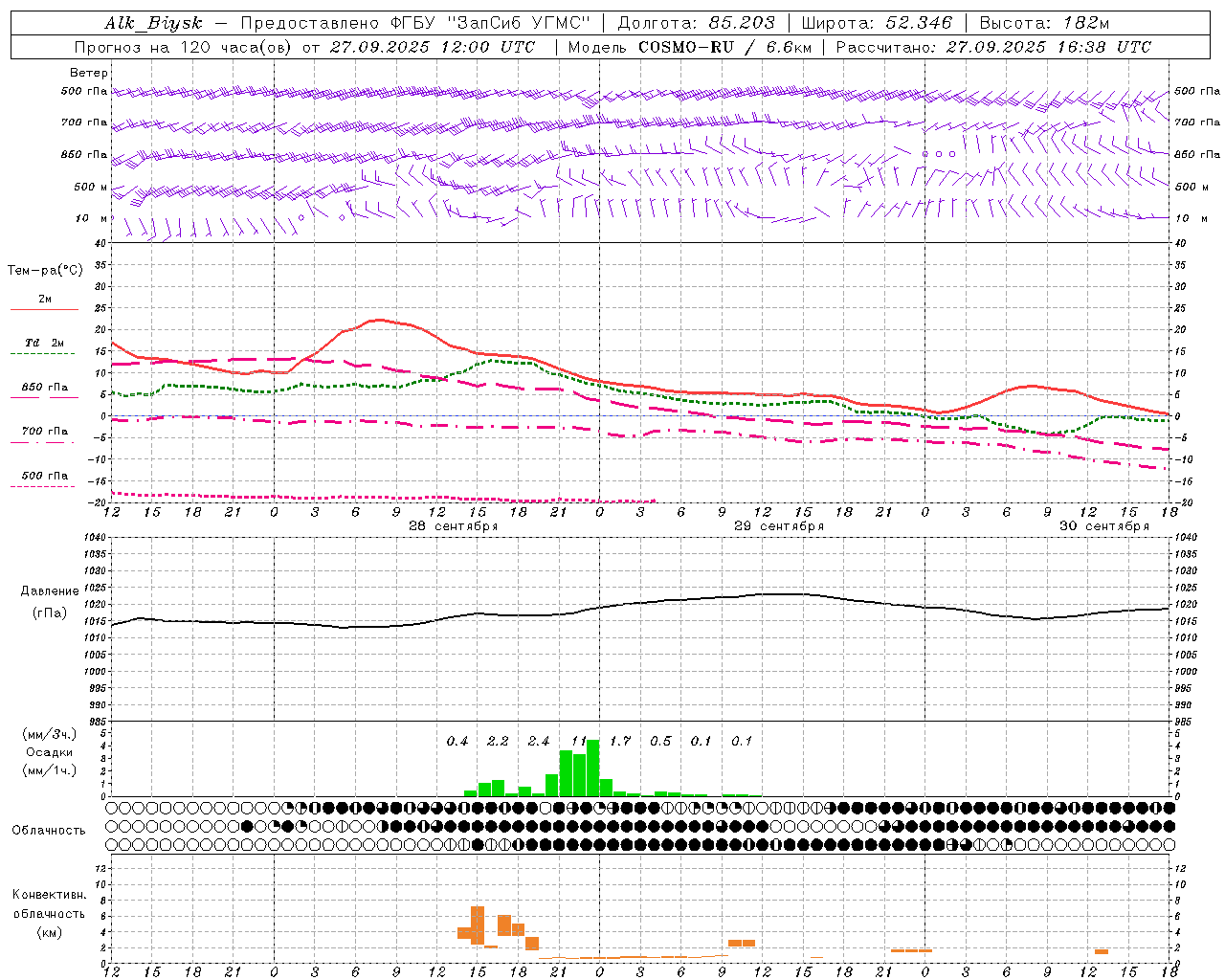Click the right-side 500 гПа wind level label

tap(1196, 91)
